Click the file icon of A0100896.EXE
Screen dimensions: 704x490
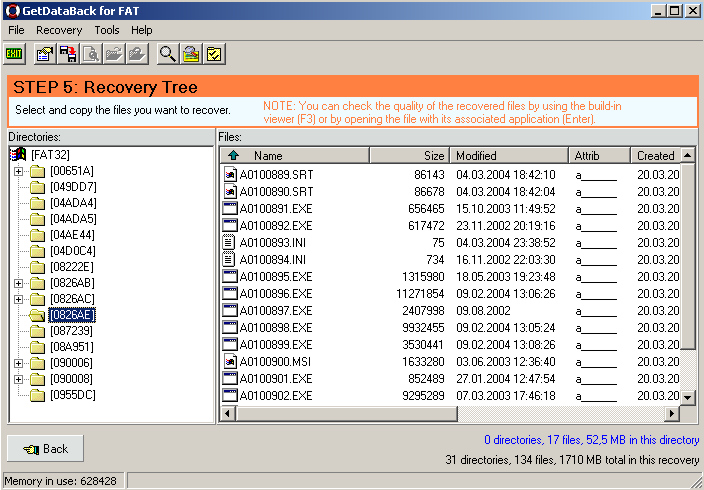tap(230, 293)
